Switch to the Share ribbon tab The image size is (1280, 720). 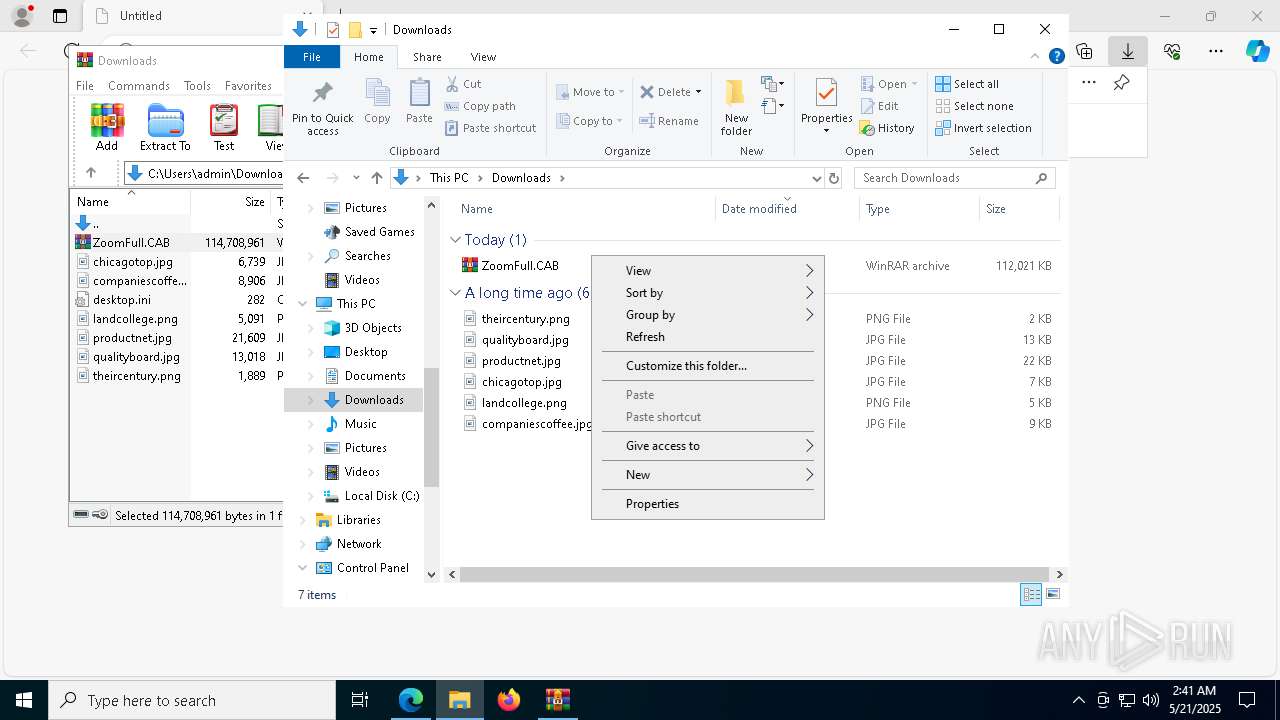click(427, 57)
